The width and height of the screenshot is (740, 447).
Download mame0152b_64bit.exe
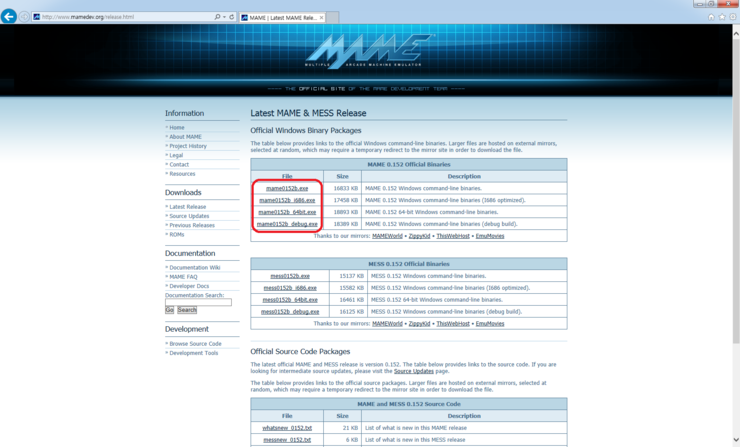tap(287, 212)
